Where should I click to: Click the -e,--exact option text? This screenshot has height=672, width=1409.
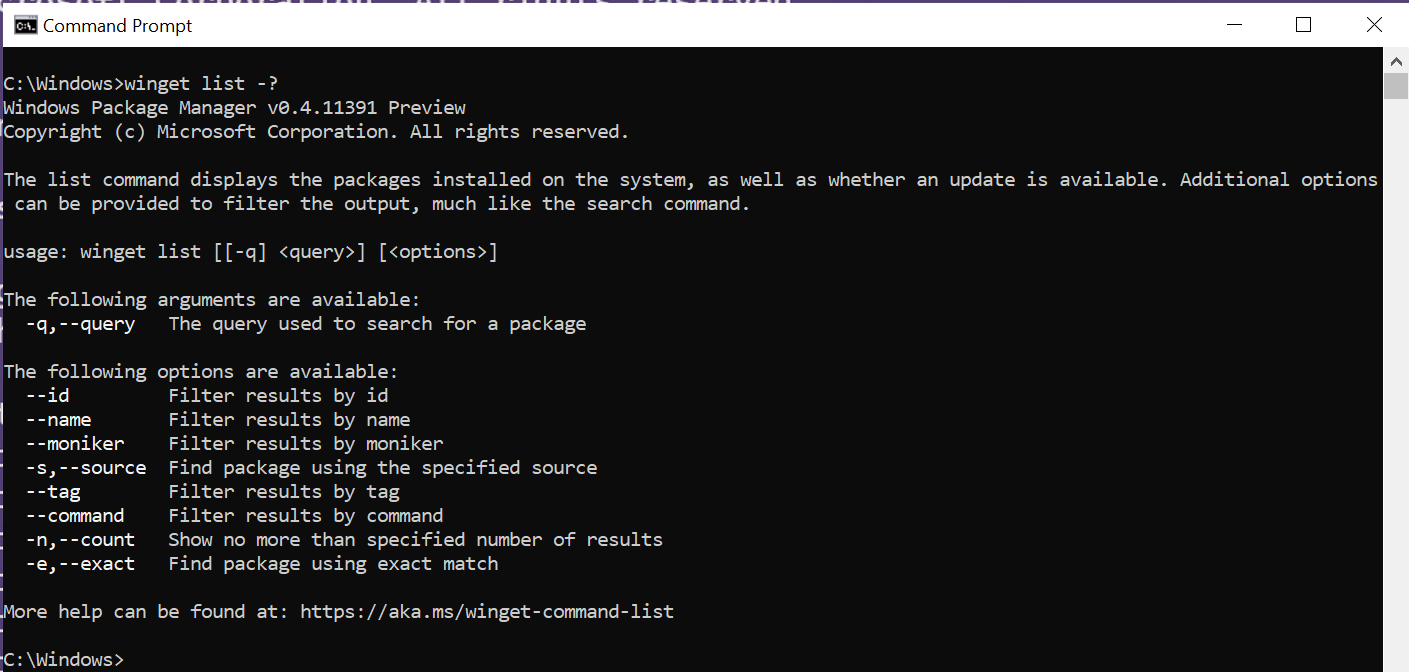(80, 563)
